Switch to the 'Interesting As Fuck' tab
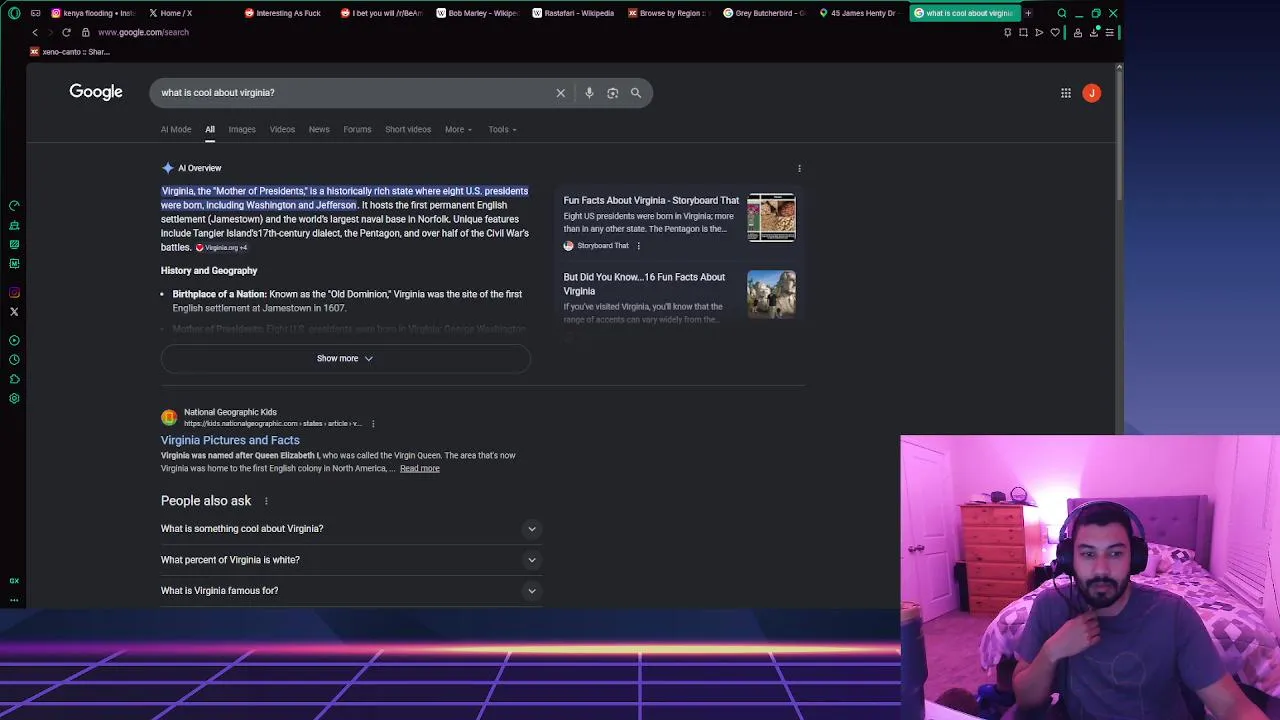This screenshot has width=1280, height=720. (x=286, y=13)
